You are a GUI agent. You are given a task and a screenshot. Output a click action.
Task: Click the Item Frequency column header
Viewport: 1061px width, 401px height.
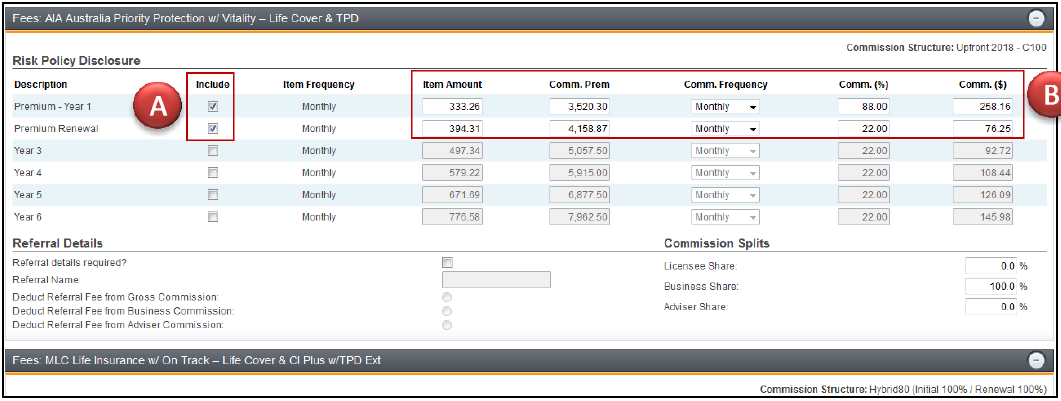pyautogui.click(x=318, y=85)
